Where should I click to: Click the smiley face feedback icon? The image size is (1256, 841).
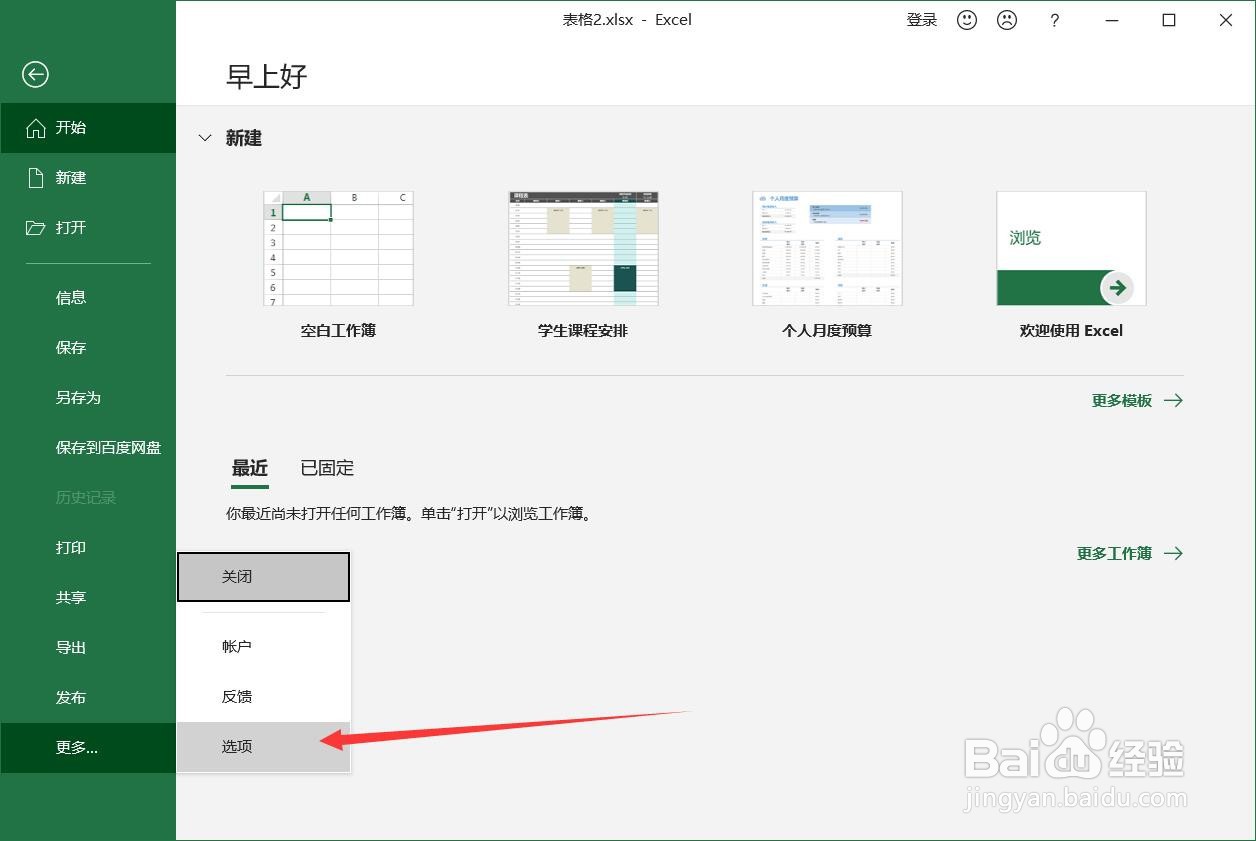pyautogui.click(x=967, y=20)
